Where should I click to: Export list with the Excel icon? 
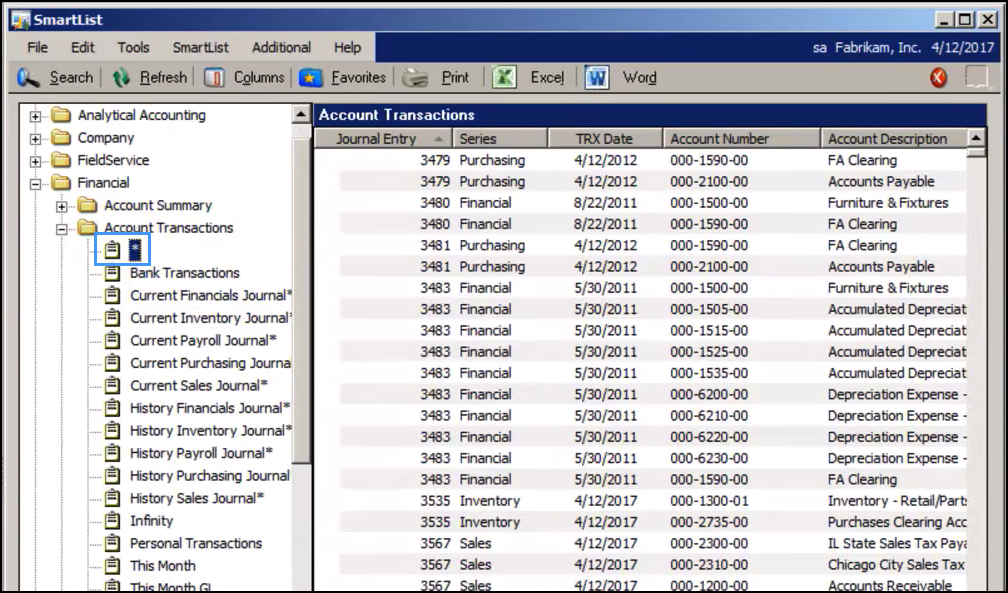(505, 78)
